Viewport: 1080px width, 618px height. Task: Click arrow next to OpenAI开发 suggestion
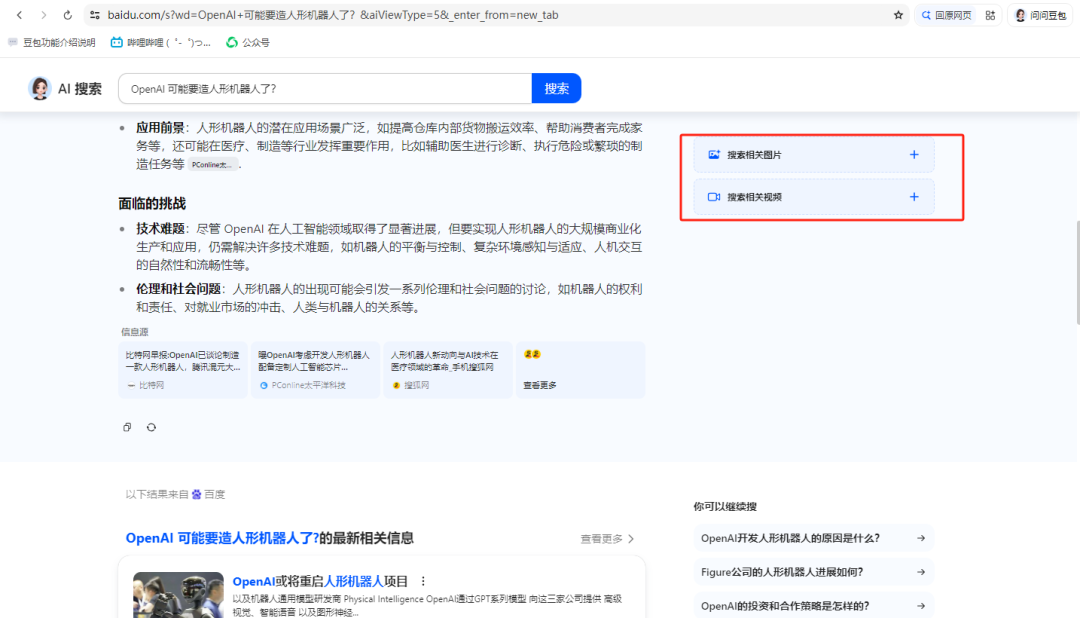click(921, 538)
